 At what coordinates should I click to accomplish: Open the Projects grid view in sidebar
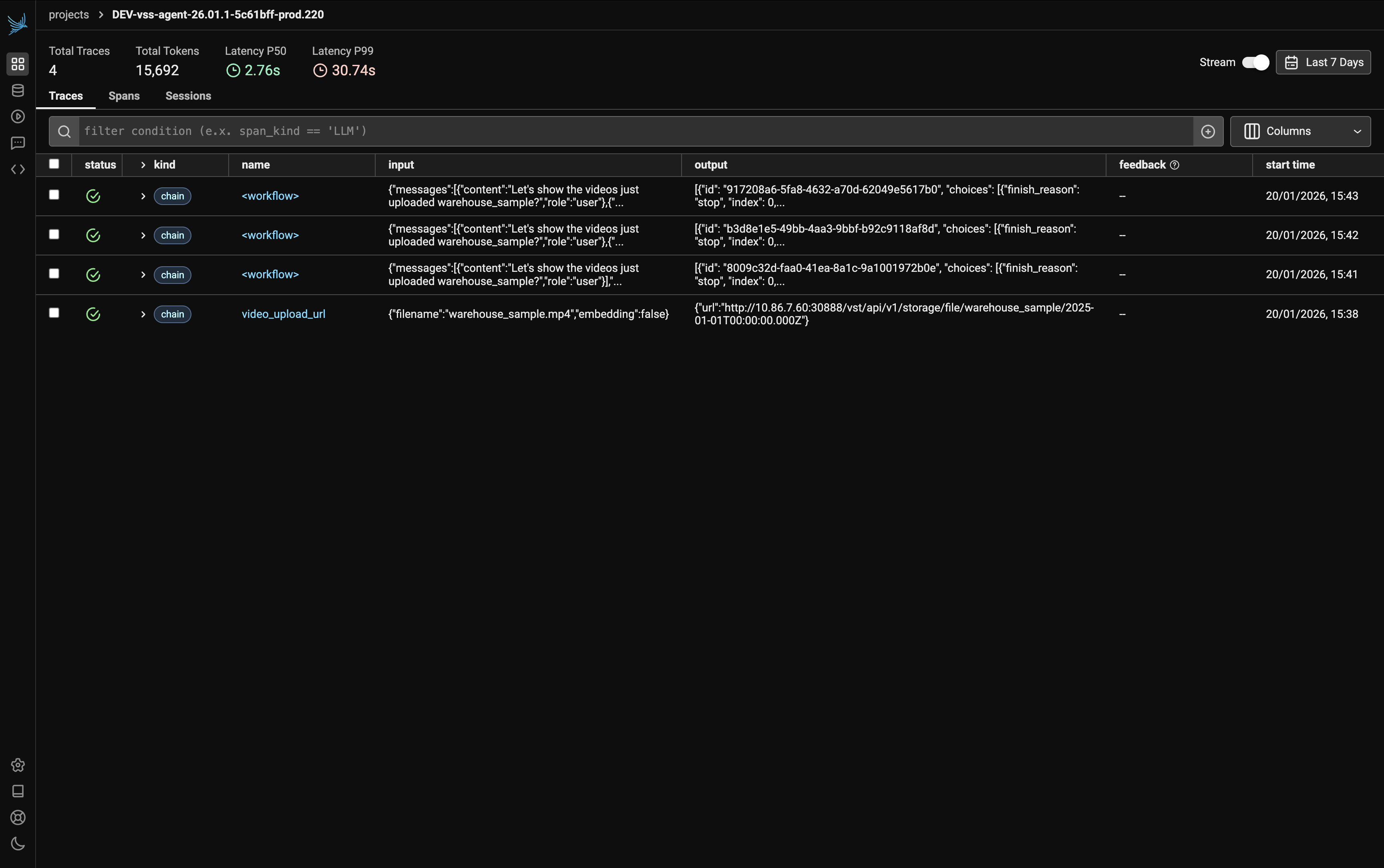pos(18,64)
